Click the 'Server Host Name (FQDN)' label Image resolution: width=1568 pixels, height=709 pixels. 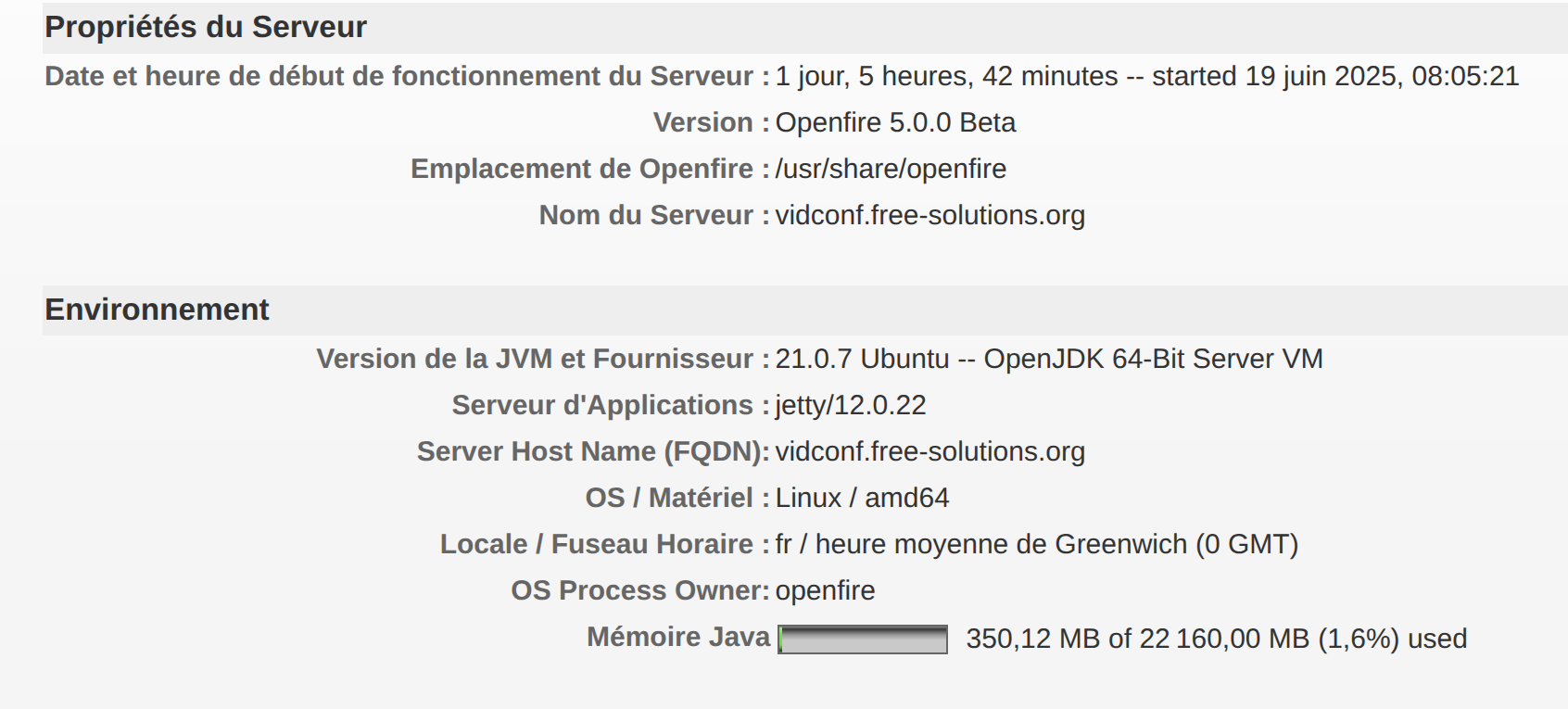[589, 451]
